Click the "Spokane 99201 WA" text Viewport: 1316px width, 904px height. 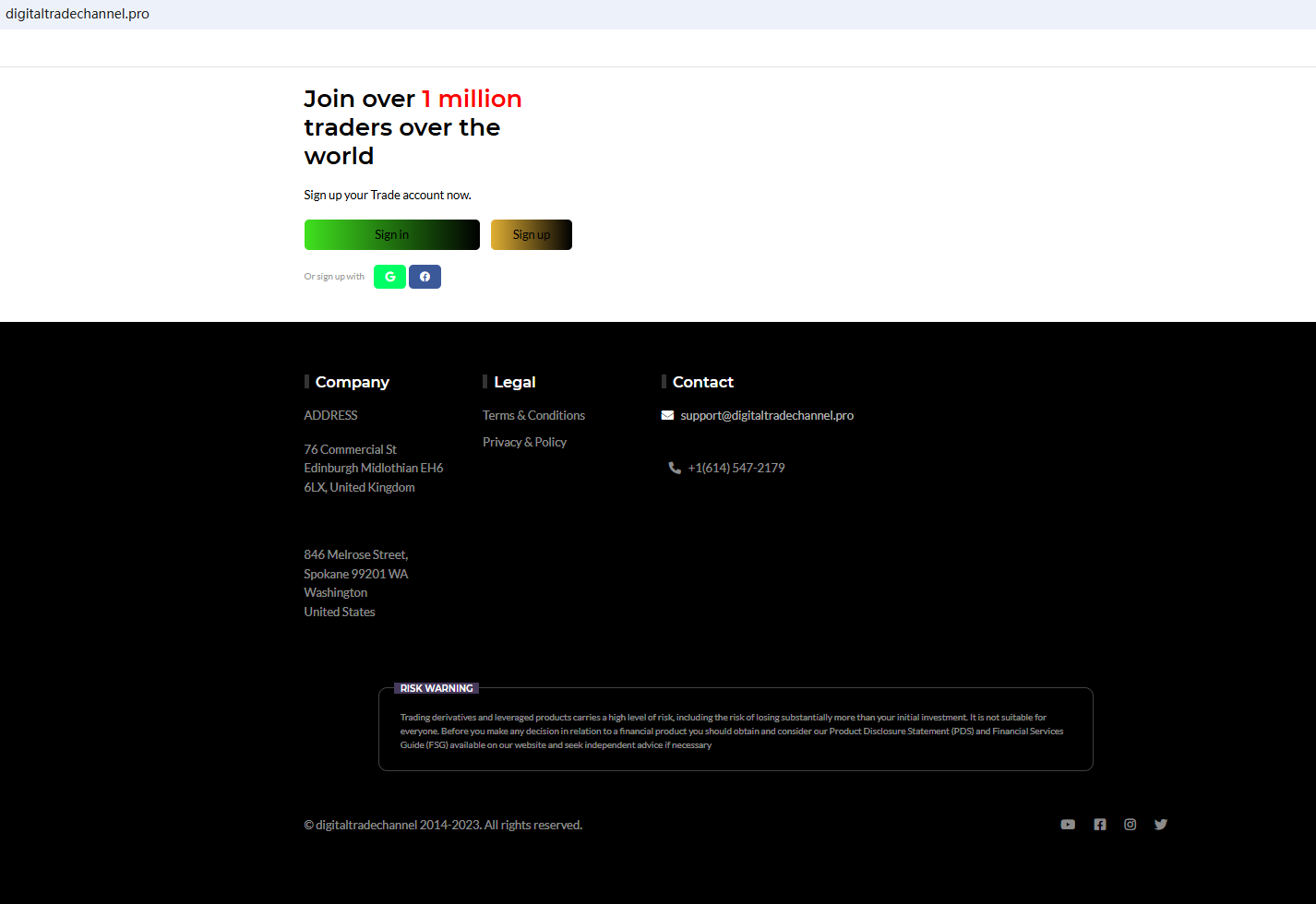pos(356,574)
